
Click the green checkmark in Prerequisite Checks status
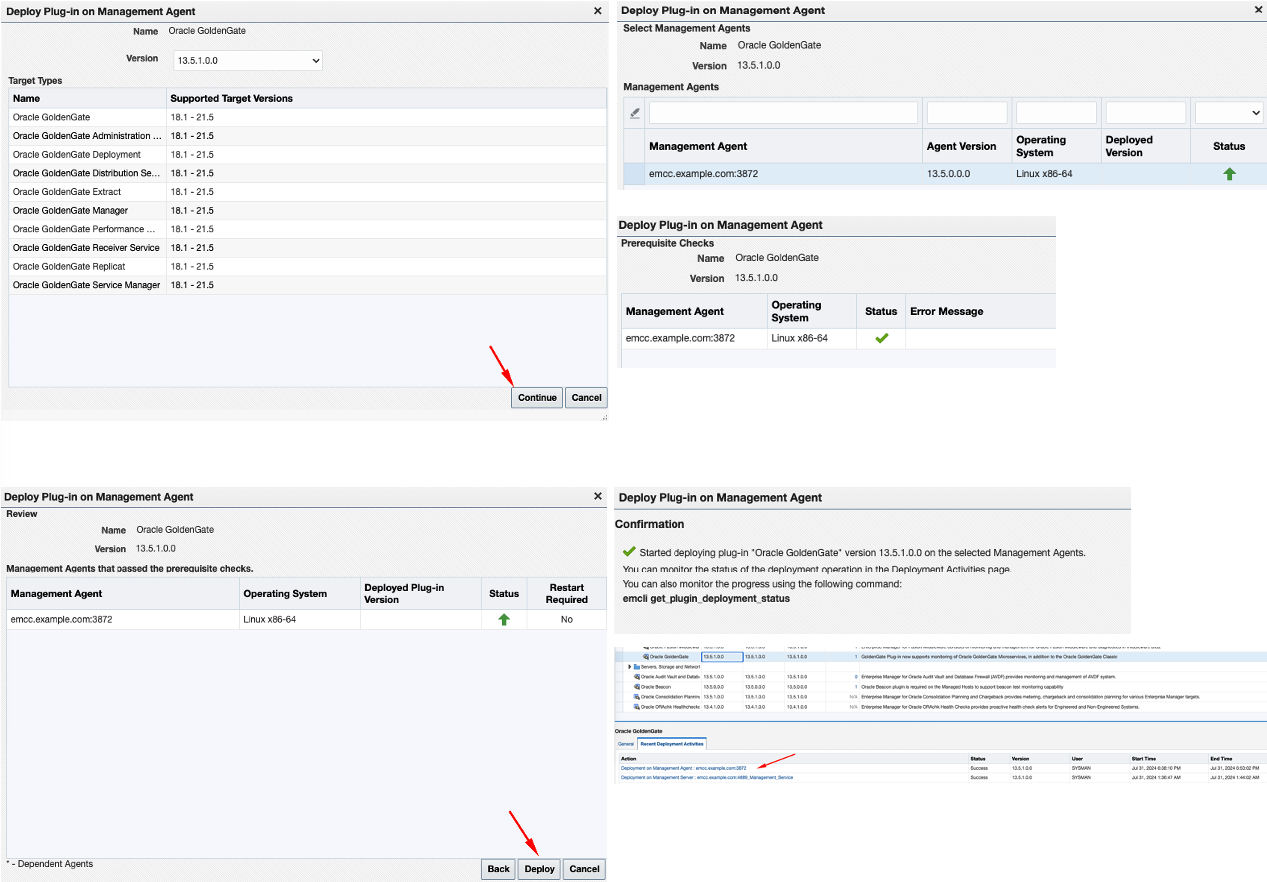(881, 338)
